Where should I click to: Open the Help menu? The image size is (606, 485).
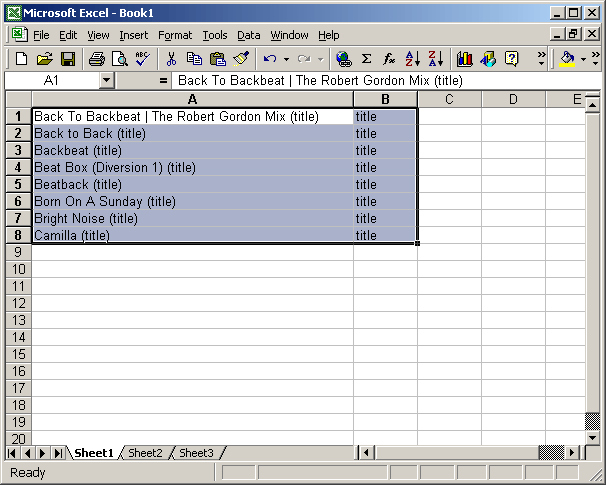[x=329, y=35]
